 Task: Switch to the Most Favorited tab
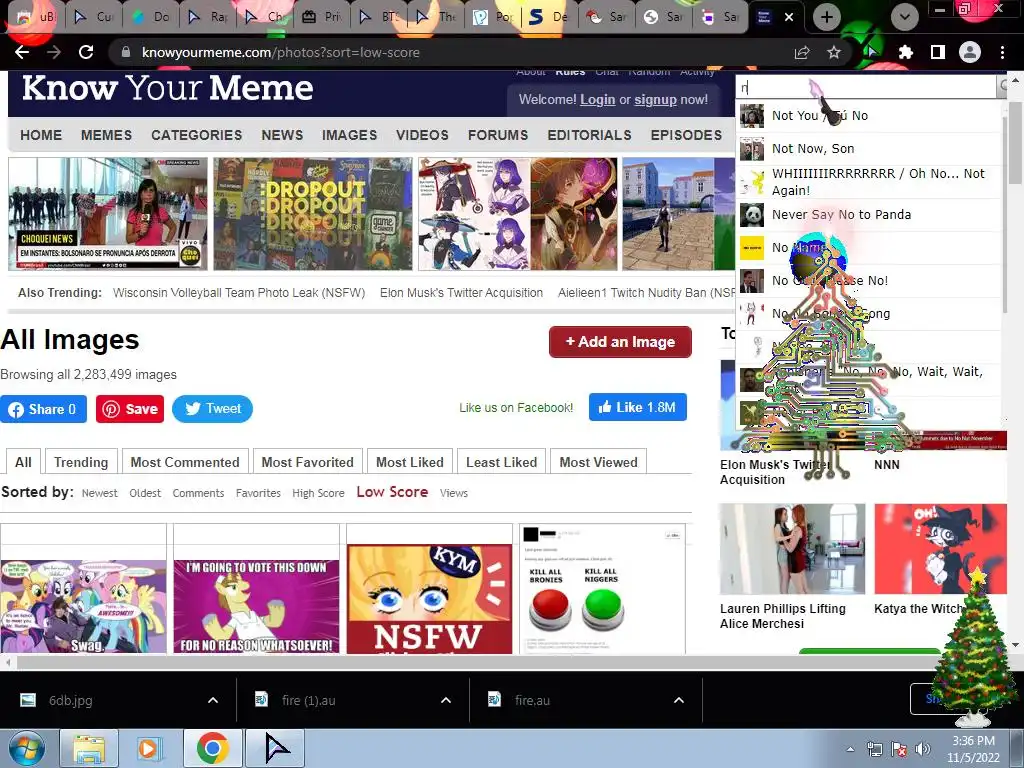pos(308,462)
